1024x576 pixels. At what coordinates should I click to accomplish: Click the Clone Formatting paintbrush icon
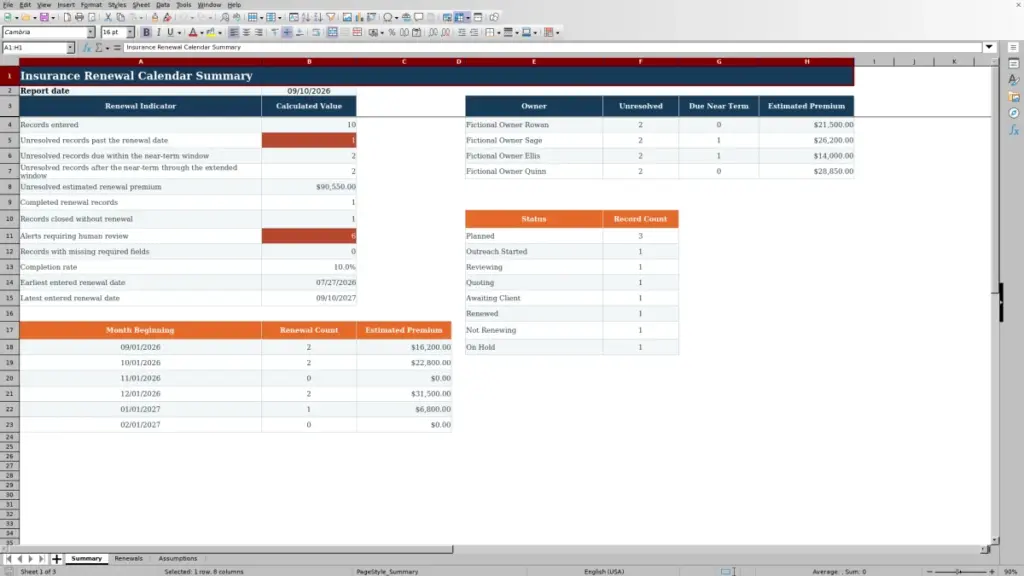coord(155,17)
